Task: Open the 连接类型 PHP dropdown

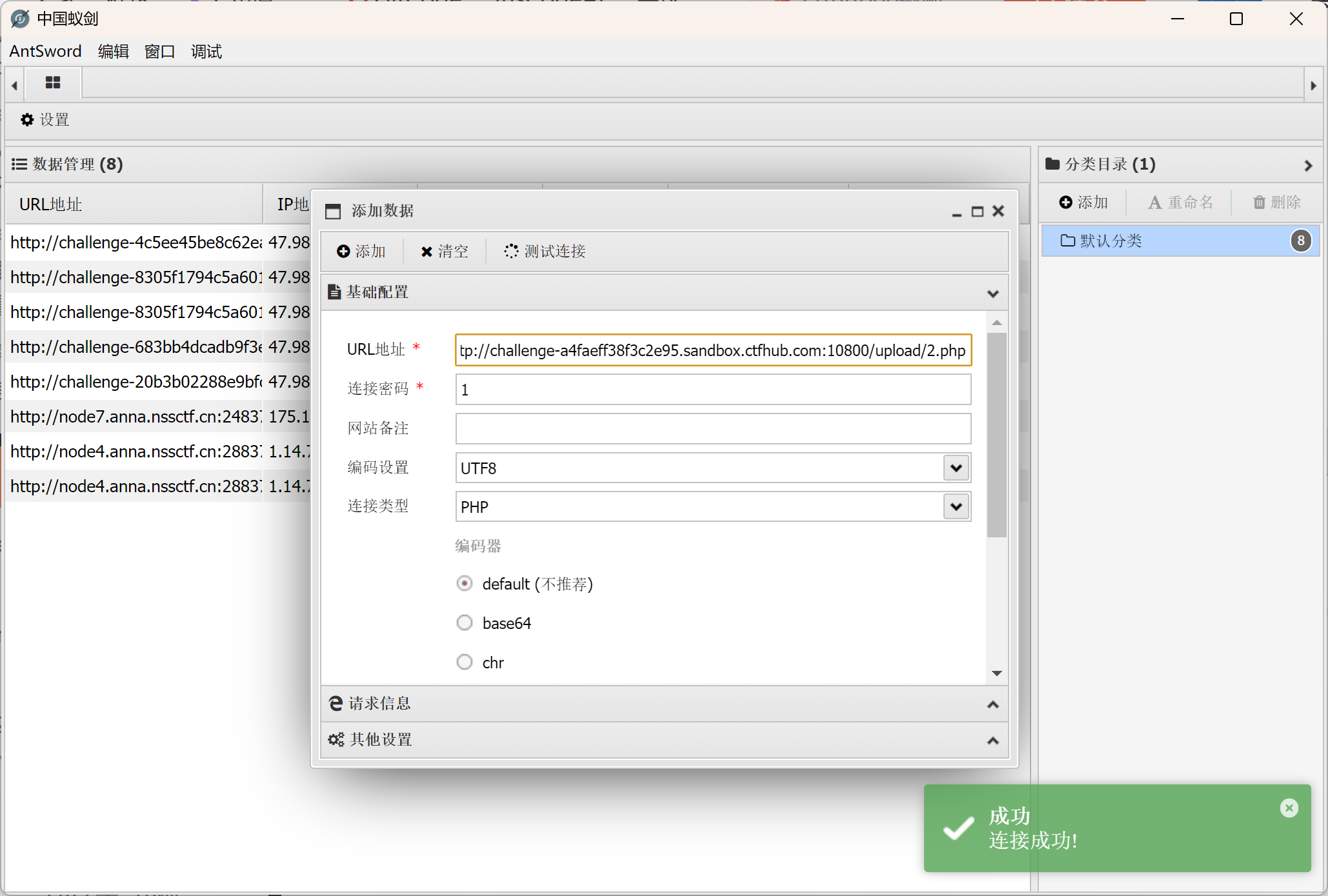Action: tap(956, 506)
